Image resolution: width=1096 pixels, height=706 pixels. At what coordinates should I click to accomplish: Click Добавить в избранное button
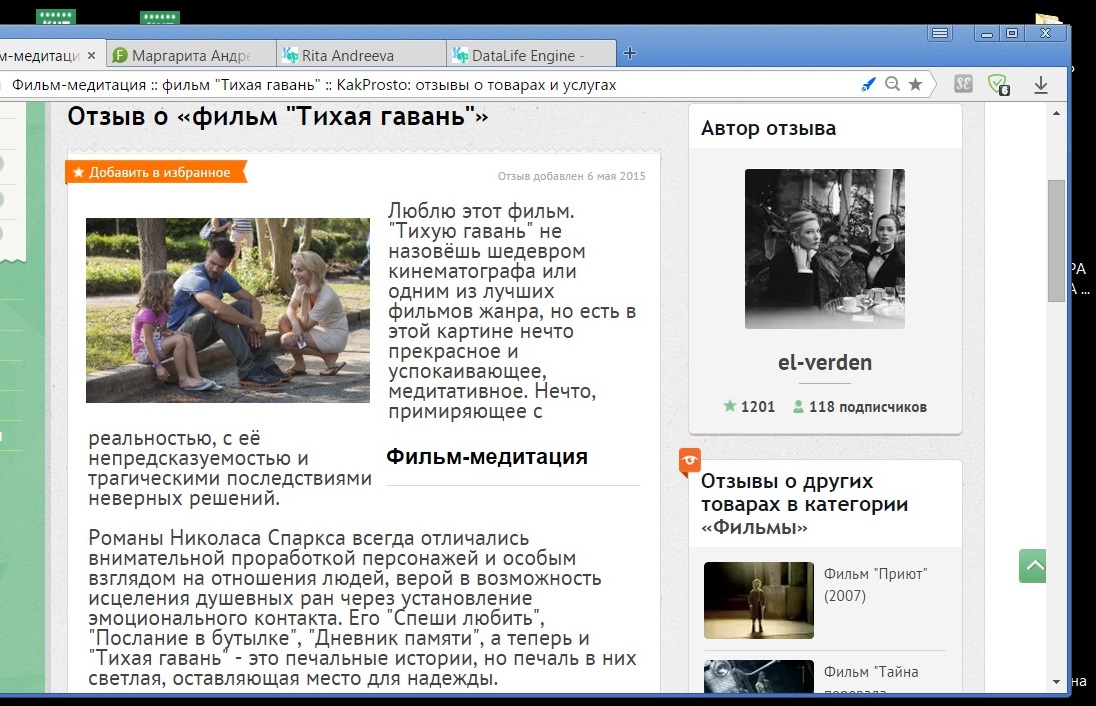[156, 172]
